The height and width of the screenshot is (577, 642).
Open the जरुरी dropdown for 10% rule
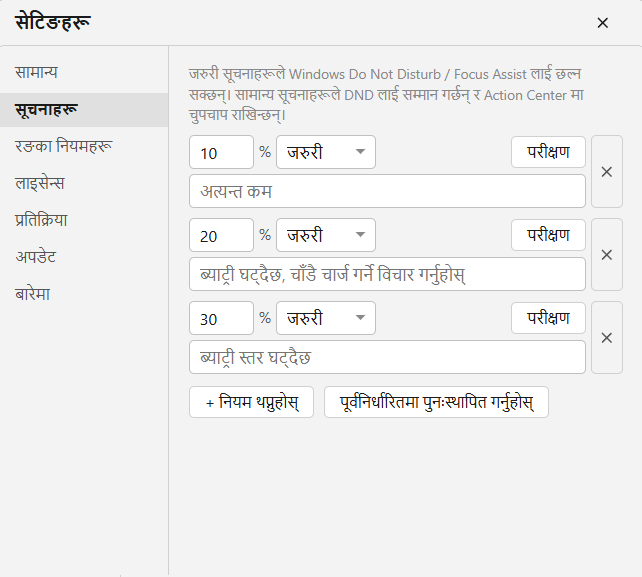(326, 152)
